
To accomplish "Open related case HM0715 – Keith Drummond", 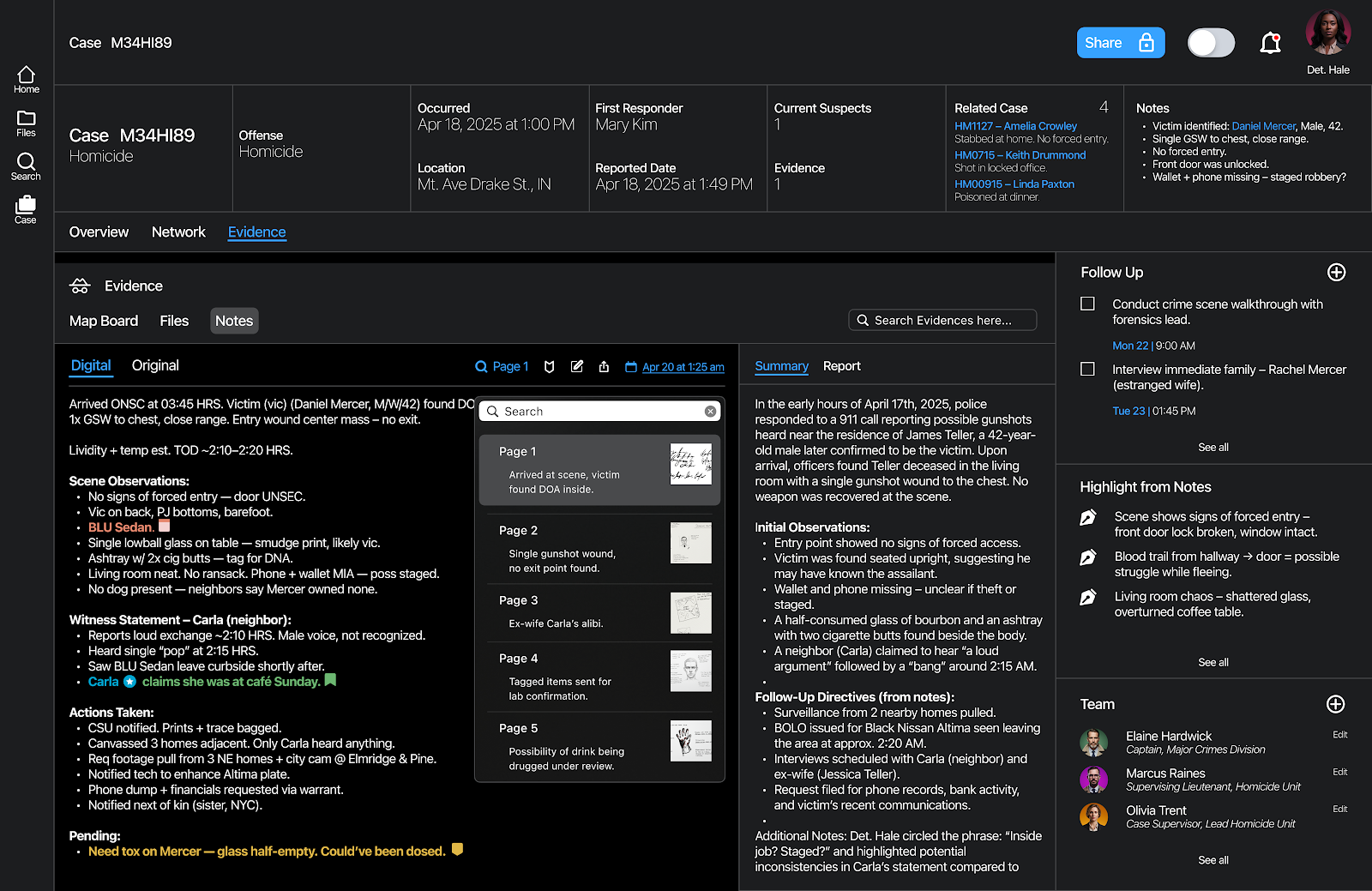I will (x=1020, y=155).
